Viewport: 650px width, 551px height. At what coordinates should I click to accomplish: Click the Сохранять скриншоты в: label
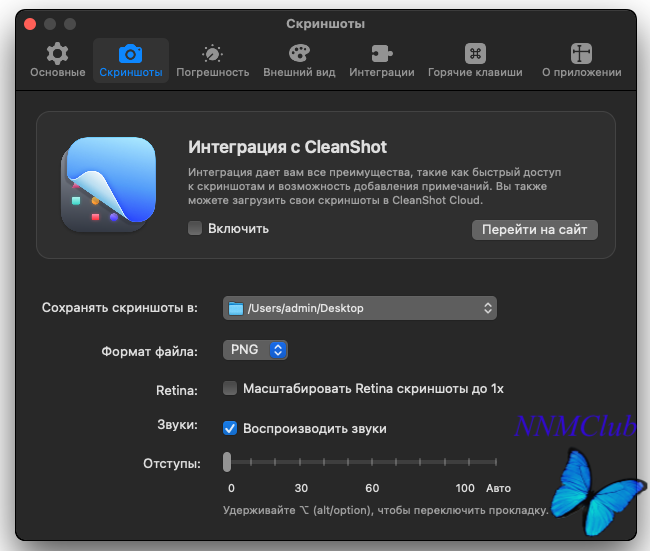point(120,308)
